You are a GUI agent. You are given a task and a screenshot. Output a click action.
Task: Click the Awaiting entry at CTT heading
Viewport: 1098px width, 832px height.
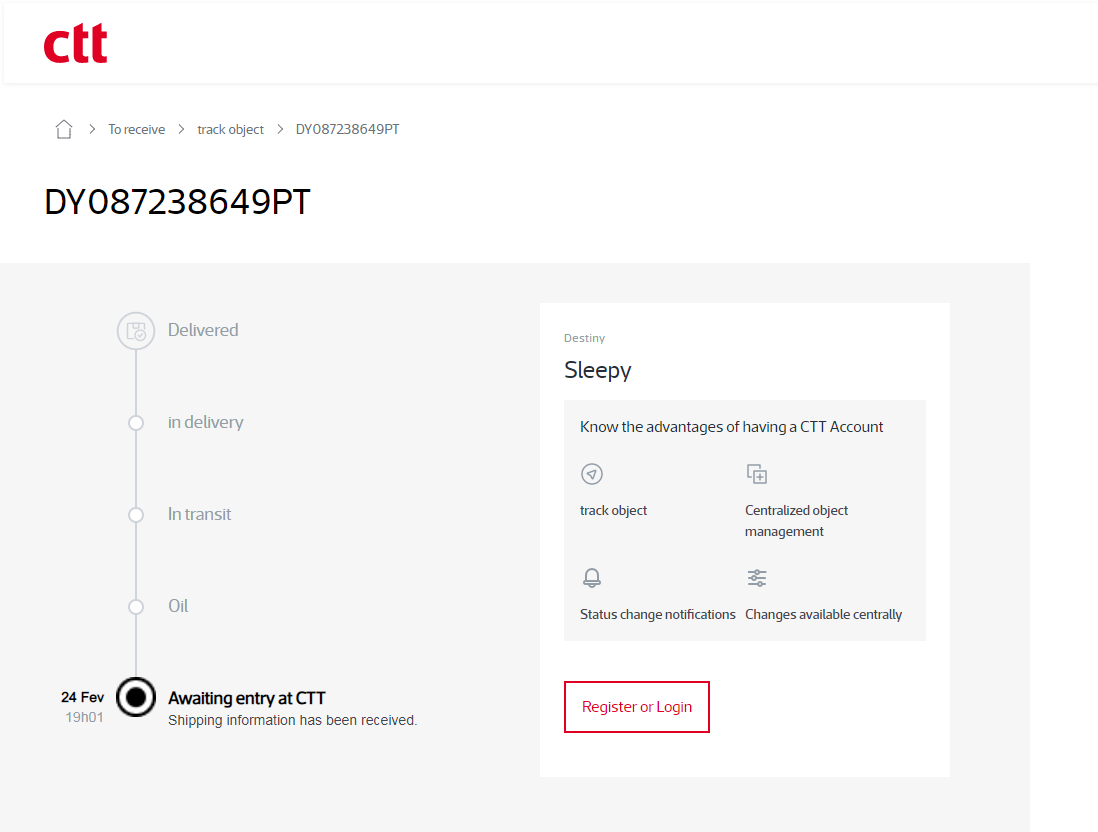(246, 698)
